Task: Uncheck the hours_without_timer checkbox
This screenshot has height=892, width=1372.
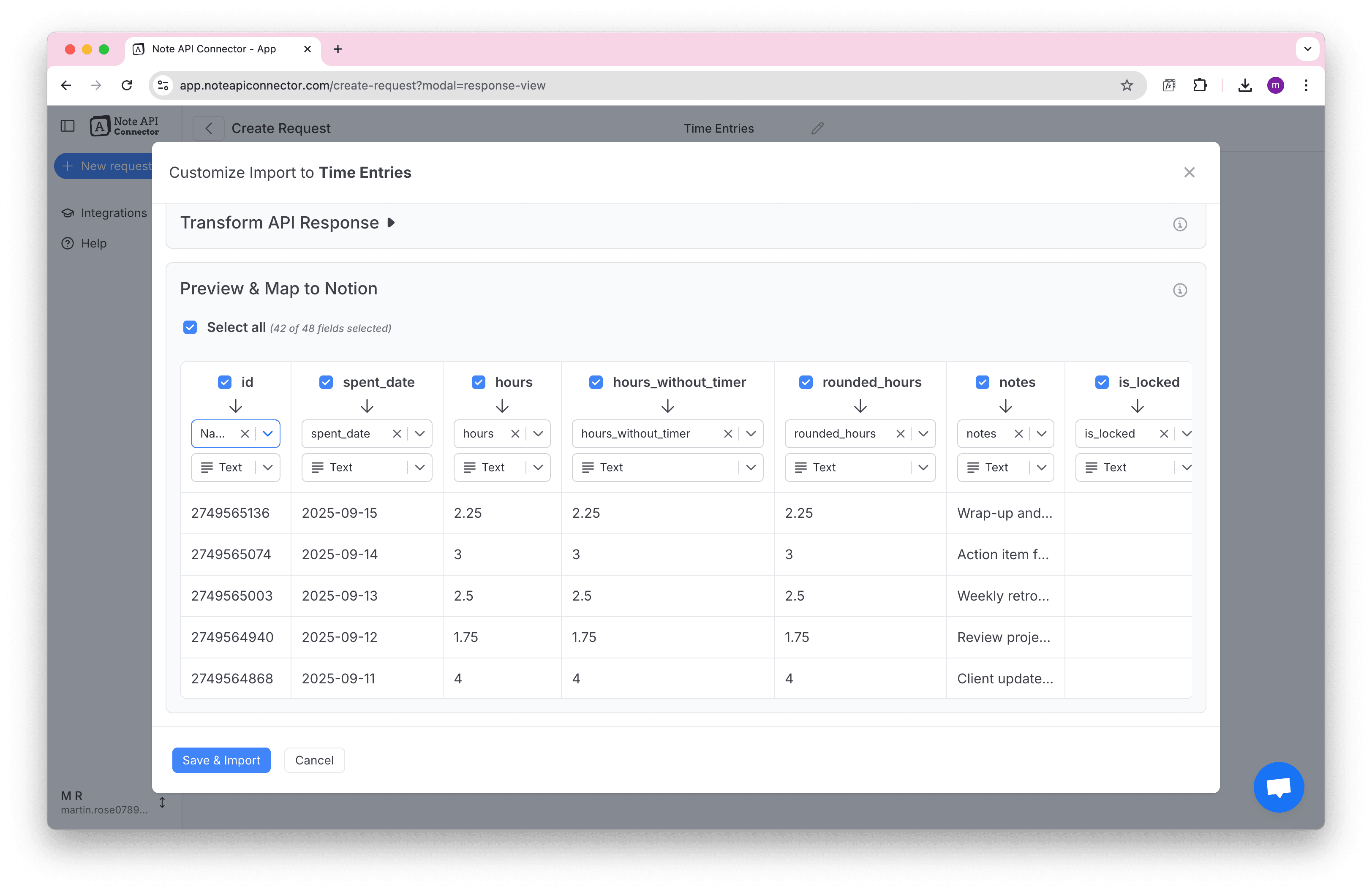Action: point(596,382)
